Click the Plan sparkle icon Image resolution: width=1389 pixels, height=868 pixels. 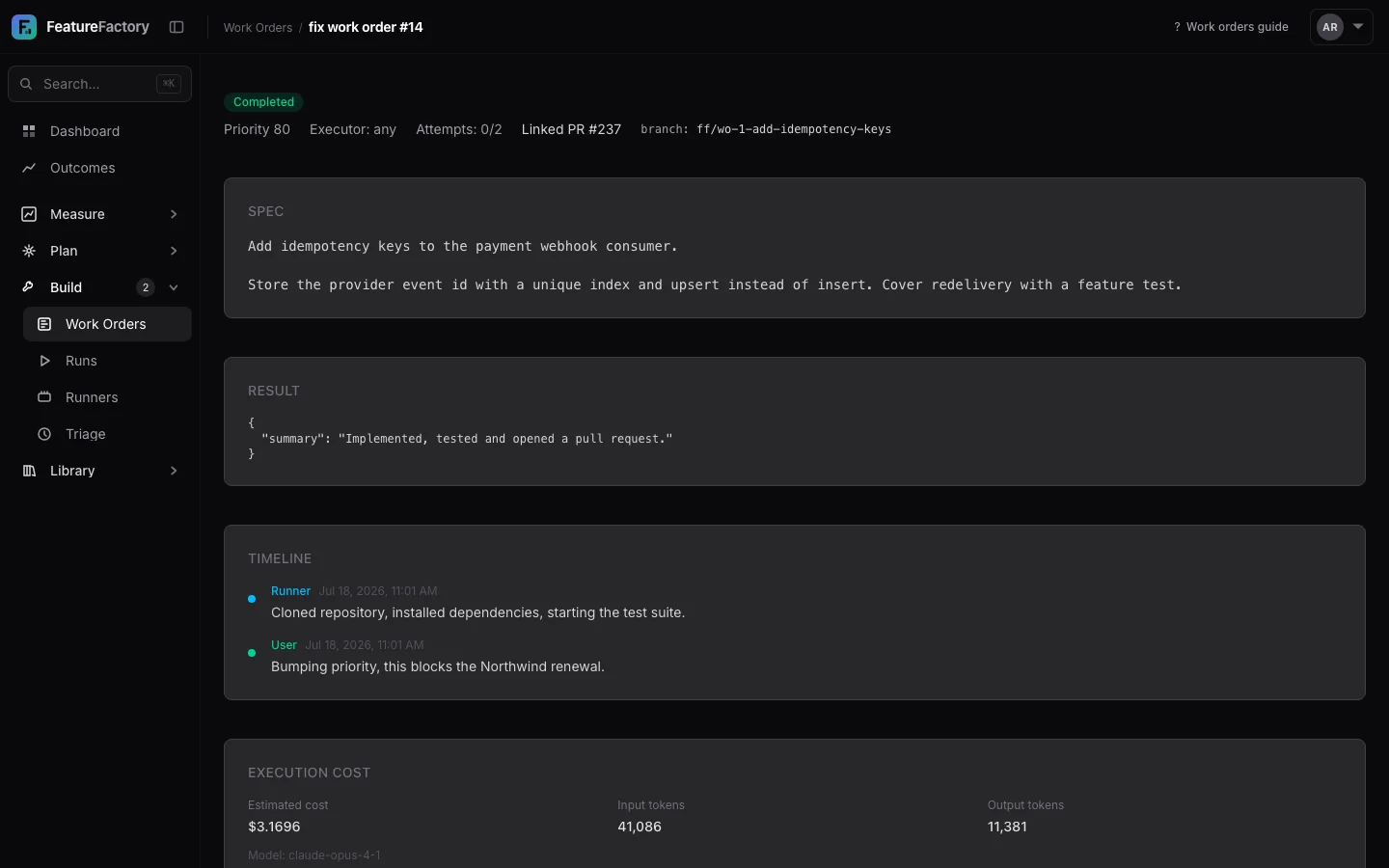(29, 251)
